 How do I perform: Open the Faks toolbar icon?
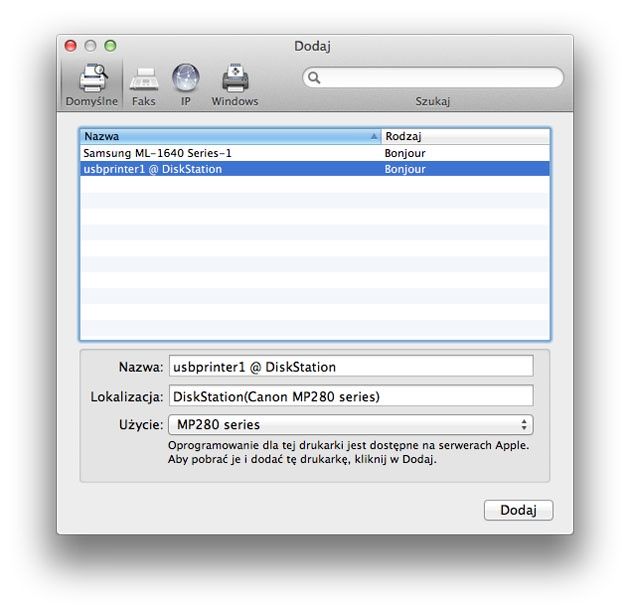(144, 79)
